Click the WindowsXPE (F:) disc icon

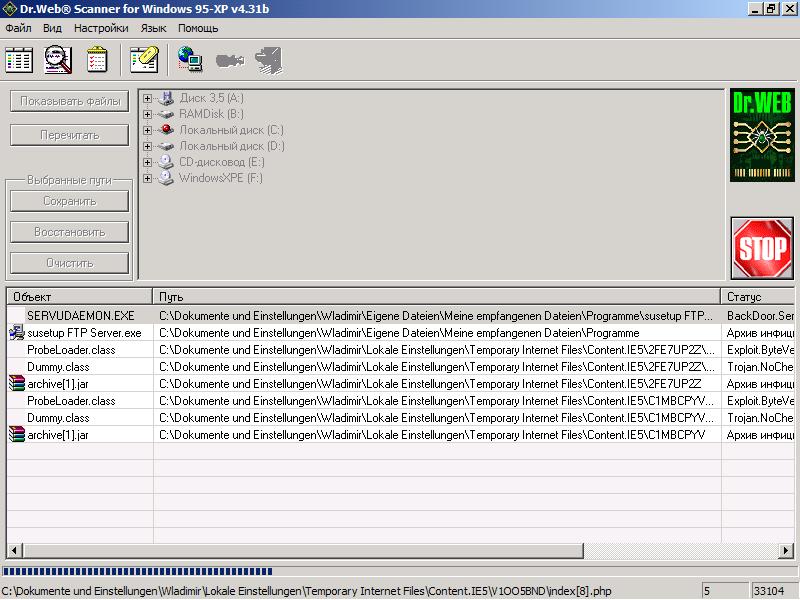coord(166,178)
